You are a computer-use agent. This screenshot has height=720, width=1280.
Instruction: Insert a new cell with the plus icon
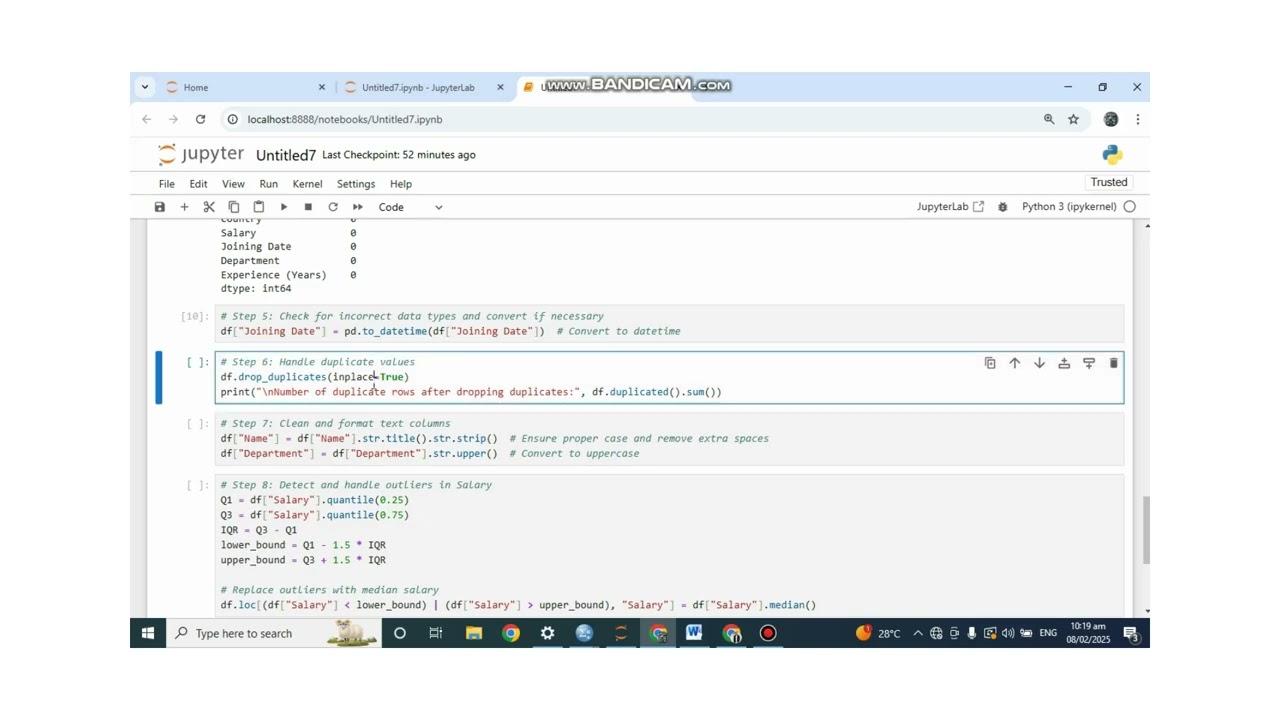184,207
